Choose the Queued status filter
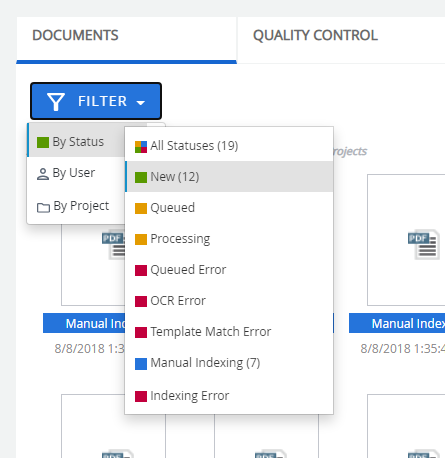Viewport: 445px width, 458px height. 229,208
